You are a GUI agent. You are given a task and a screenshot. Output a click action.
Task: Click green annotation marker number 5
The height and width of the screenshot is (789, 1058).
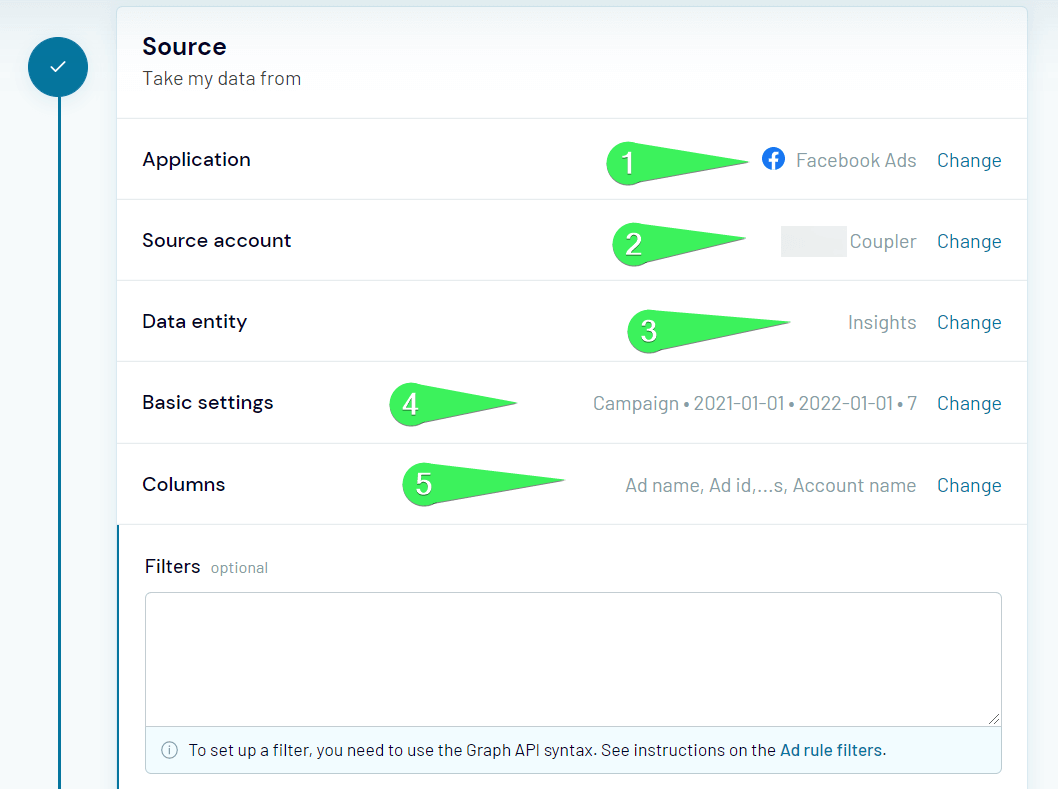[x=483, y=483]
